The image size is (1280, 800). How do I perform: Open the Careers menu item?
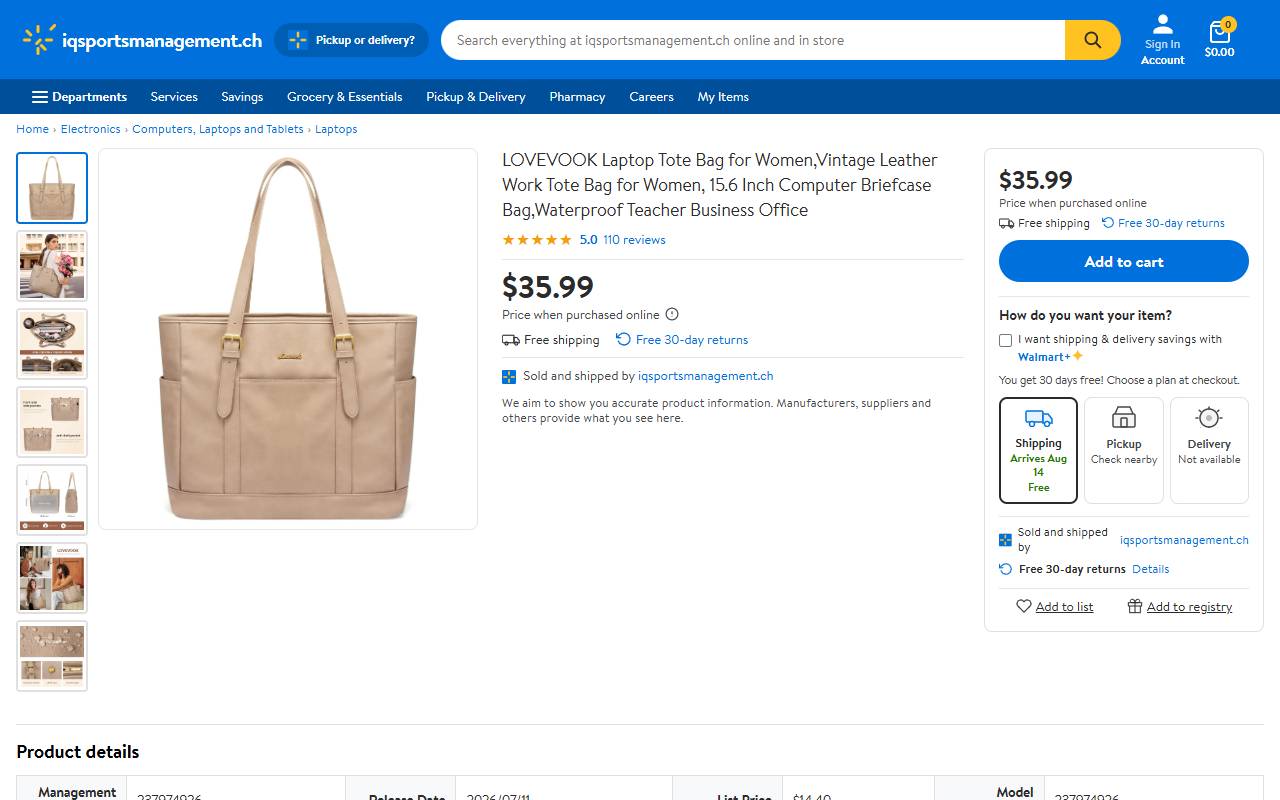click(x=651, y=97)
